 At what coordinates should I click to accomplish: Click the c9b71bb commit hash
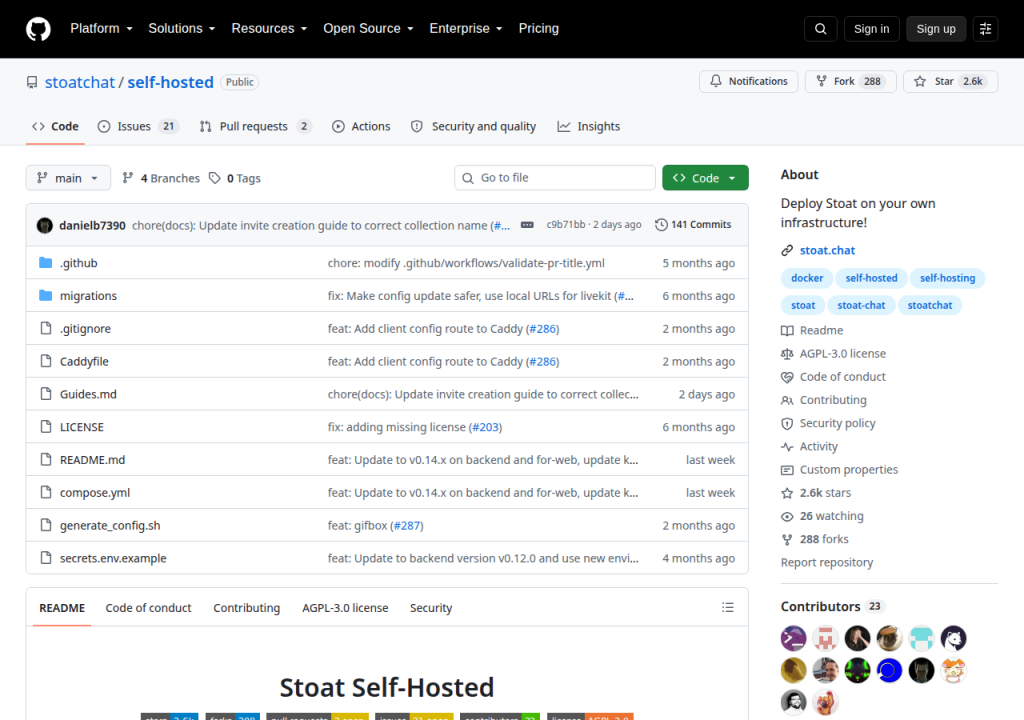566,224
